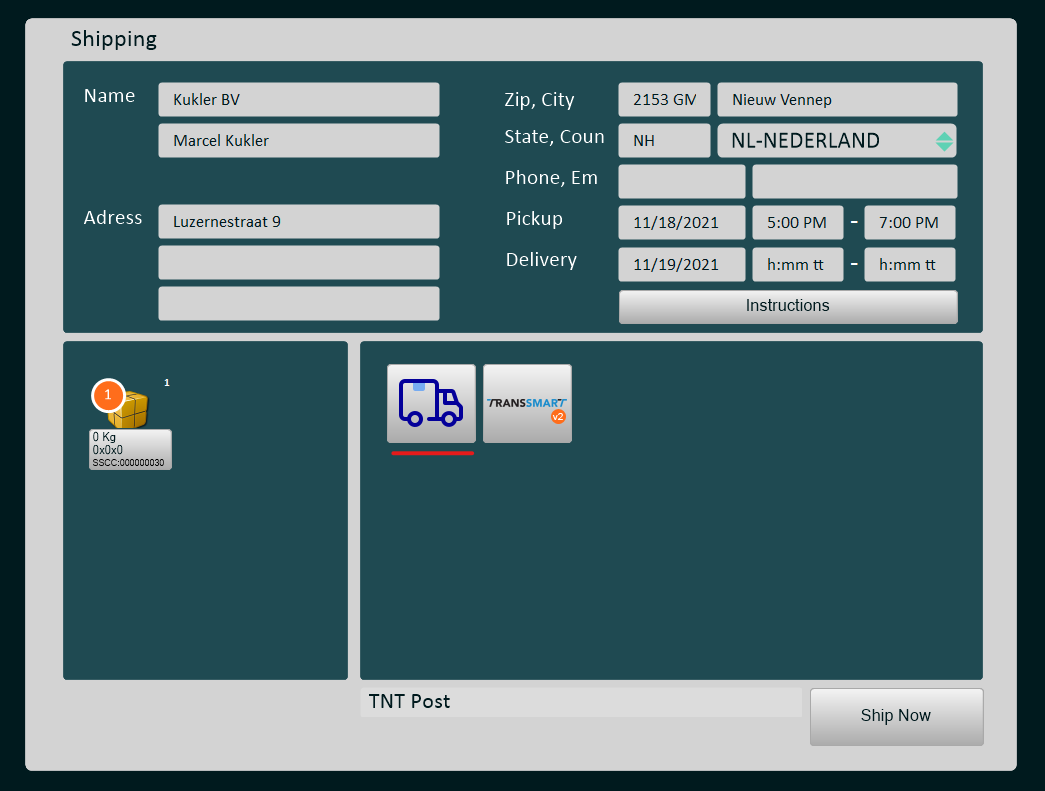Change the 5:00 PM pickup start time
Screen dimensions: 1045x791
[797, 223]
